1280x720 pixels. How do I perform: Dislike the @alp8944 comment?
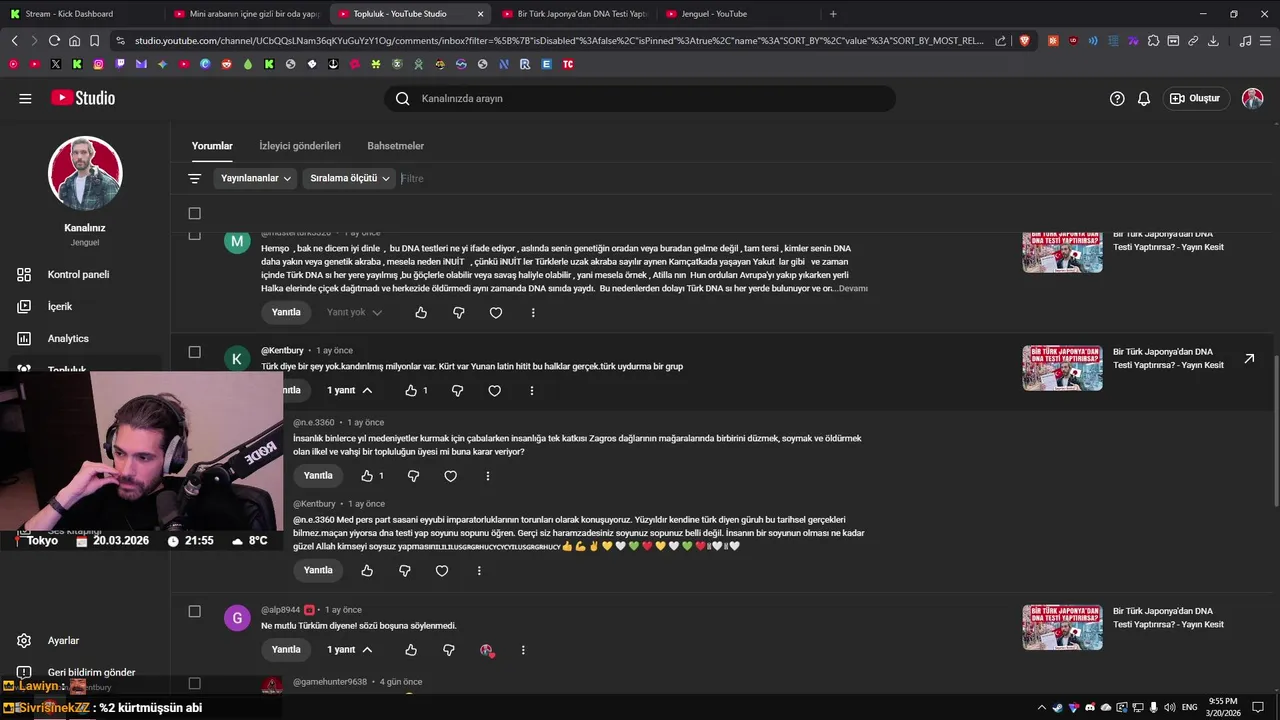449,649
